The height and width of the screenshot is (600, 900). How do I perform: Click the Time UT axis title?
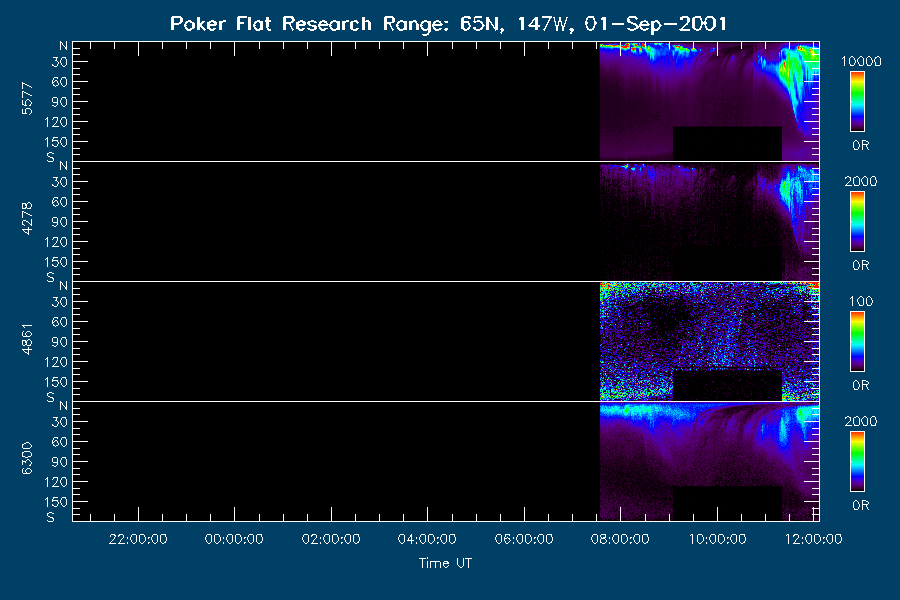click(445, 563)
